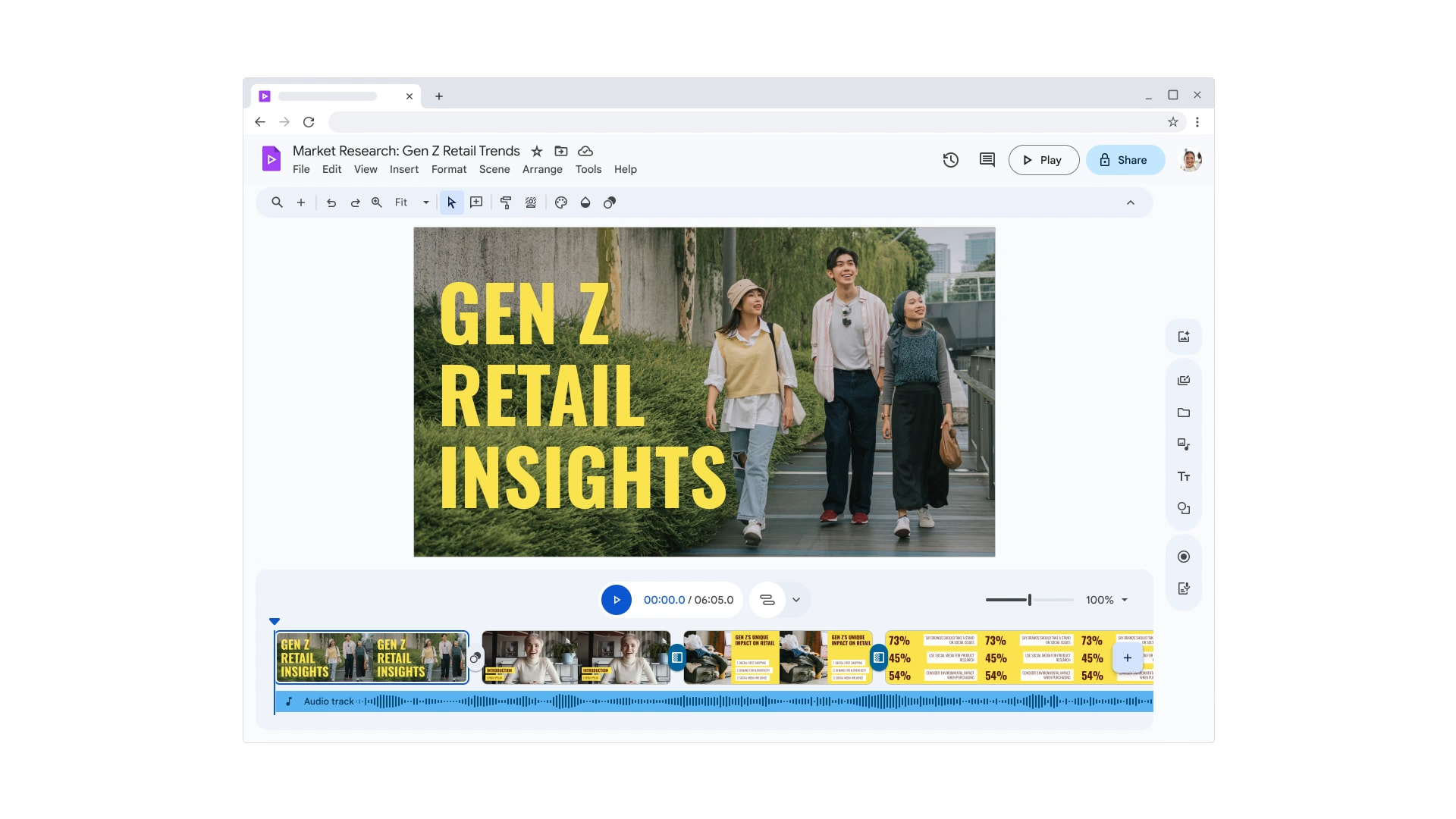Viewport: 1456px width, 819px height.
Task: Open the Scene menu
Action: (493, 170)
